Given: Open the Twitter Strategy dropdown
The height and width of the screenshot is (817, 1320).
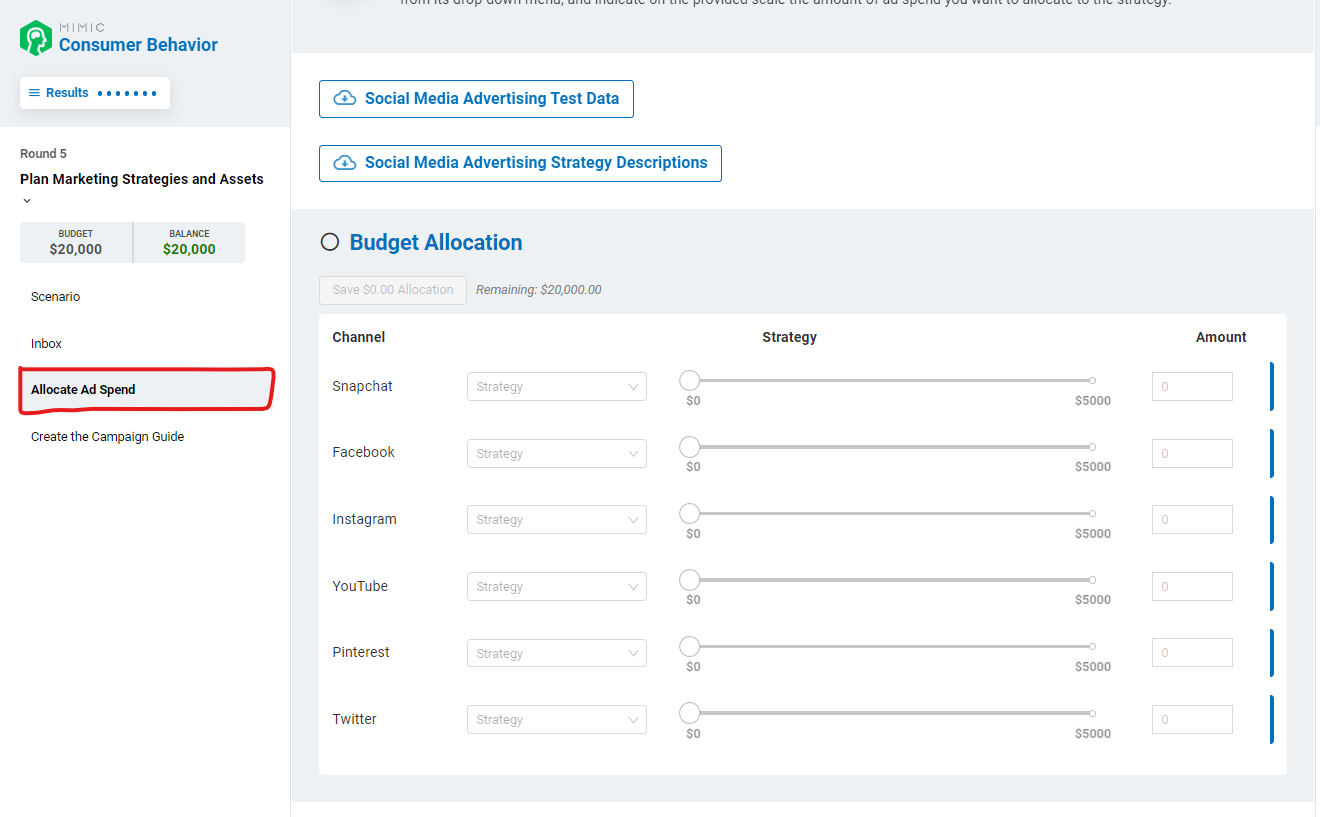Looking at the screenshot, I should click(x=557, y=720).
